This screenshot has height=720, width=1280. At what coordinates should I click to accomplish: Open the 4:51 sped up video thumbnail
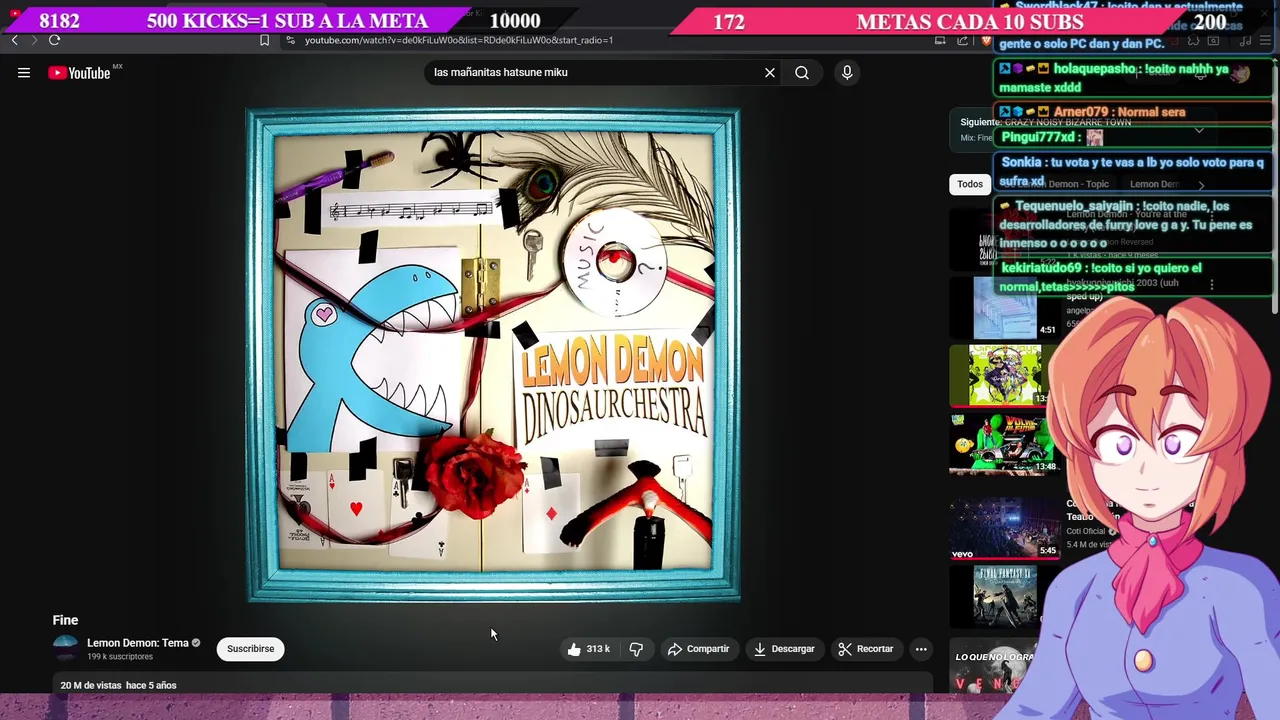(1007, 307)
